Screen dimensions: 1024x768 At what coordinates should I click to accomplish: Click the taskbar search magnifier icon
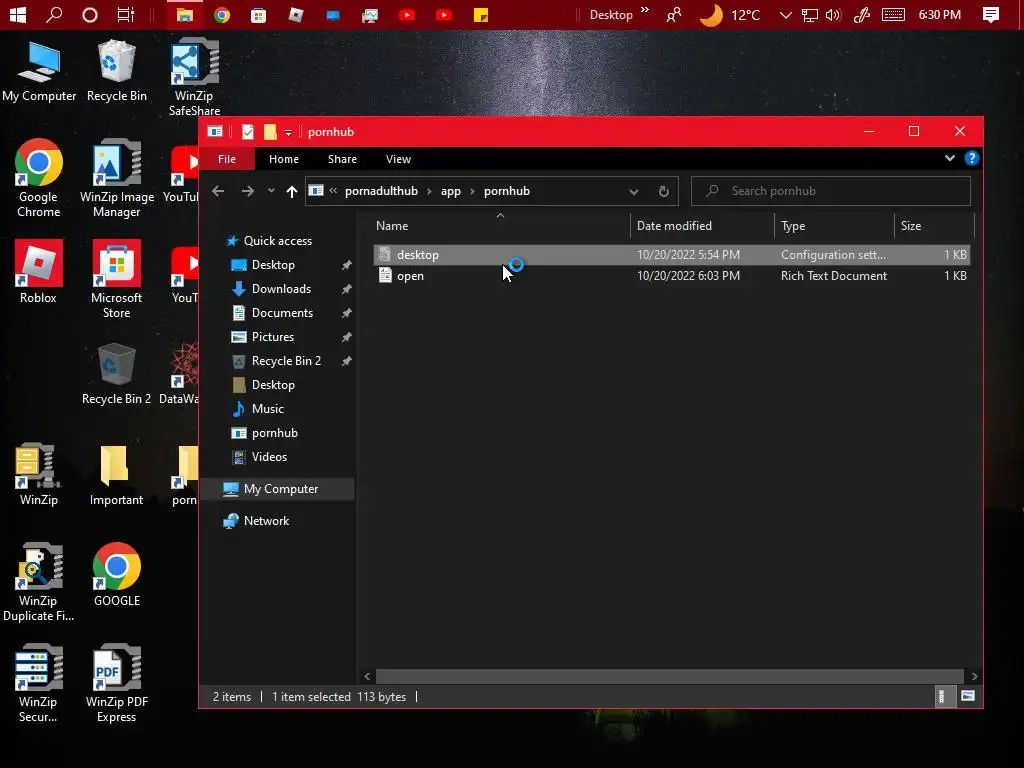54,14
